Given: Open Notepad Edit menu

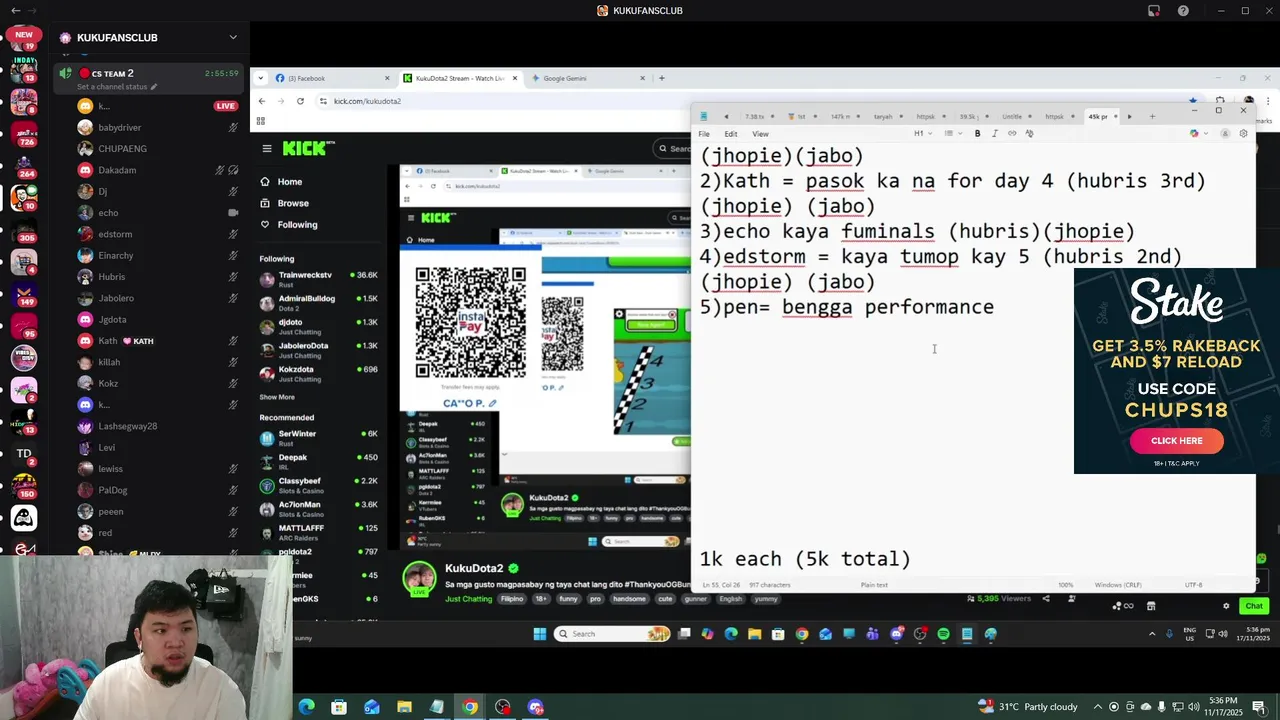Looking at the screenshot, I should point(731,134).
